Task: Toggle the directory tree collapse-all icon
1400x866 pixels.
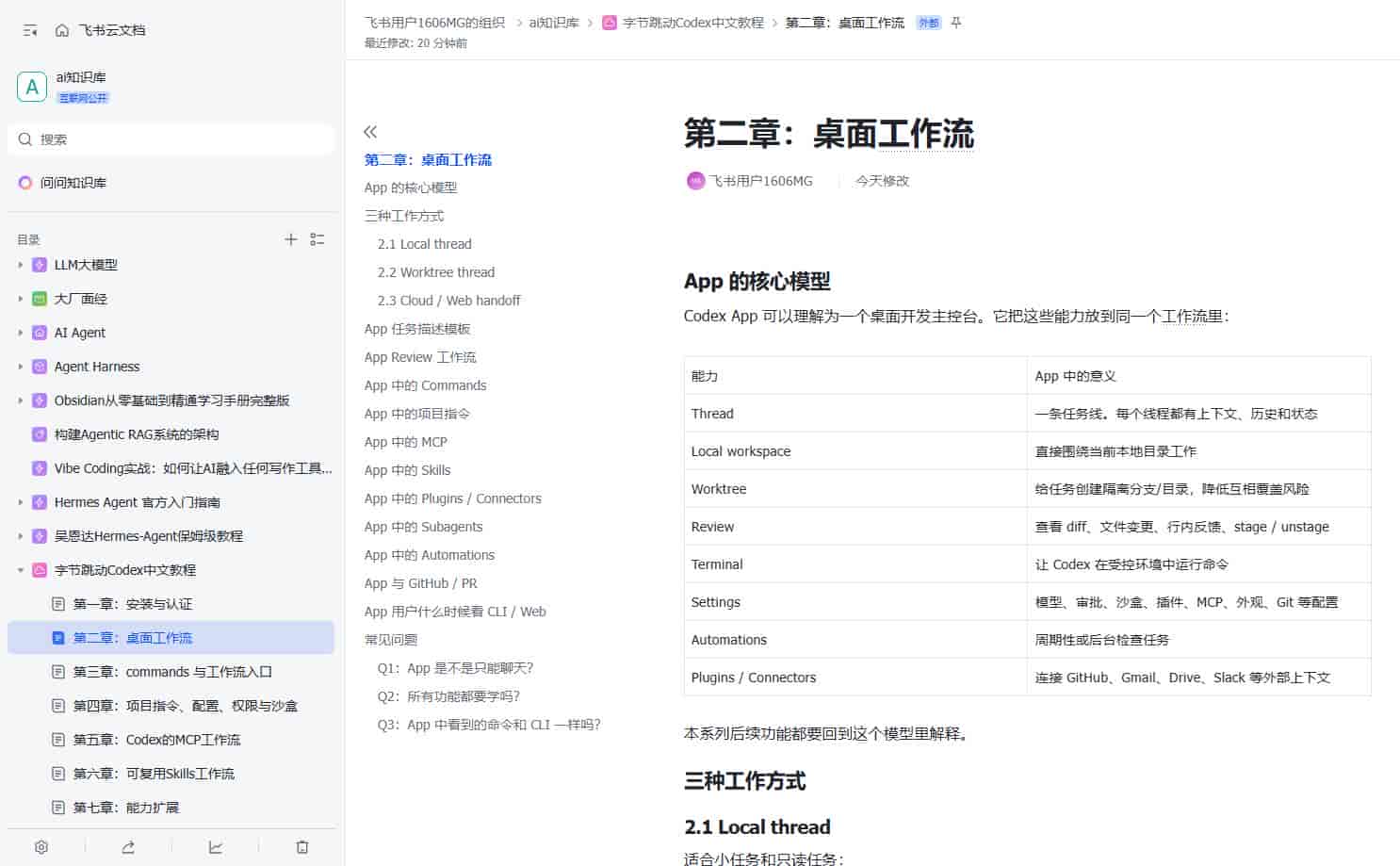Action: pyautogui.click(x=317, y=239)
